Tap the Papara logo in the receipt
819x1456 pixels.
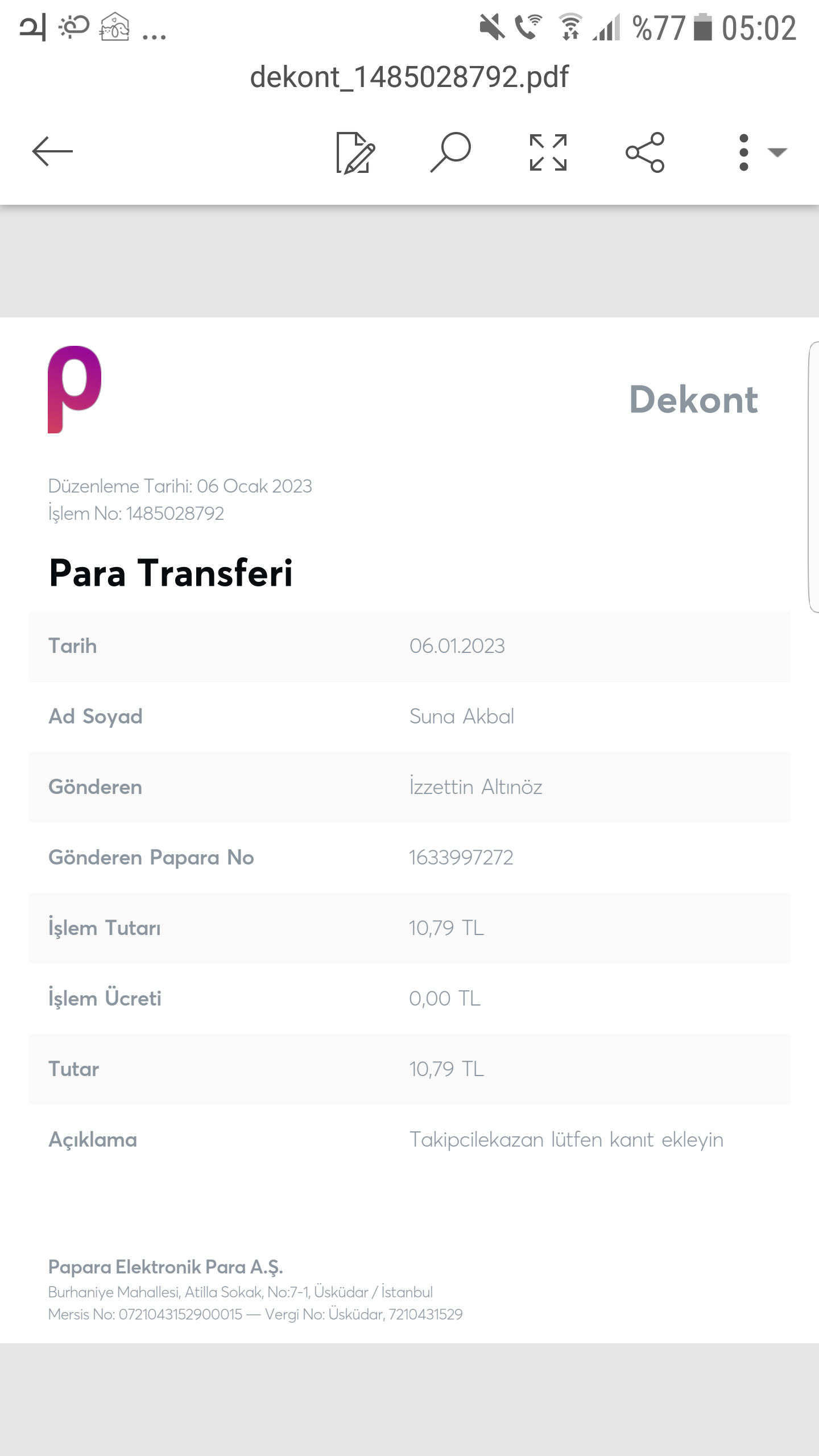tap(75, 389)
